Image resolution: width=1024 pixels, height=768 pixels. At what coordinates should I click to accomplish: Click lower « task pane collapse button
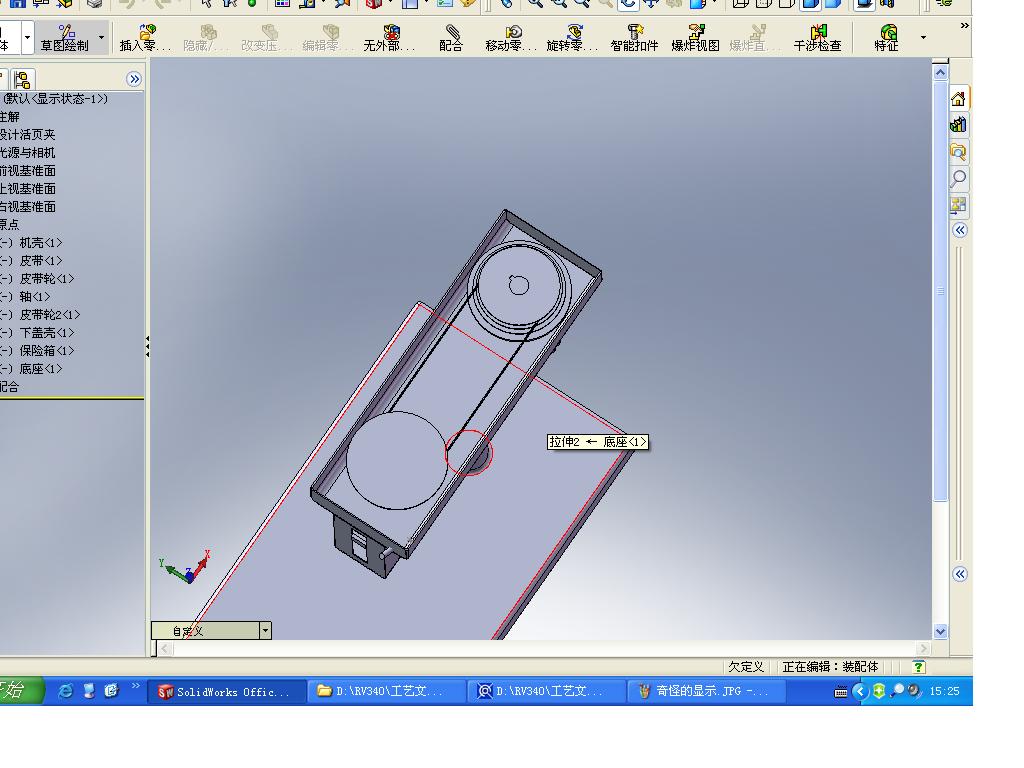pyautogui.click(x=959, y=574)
